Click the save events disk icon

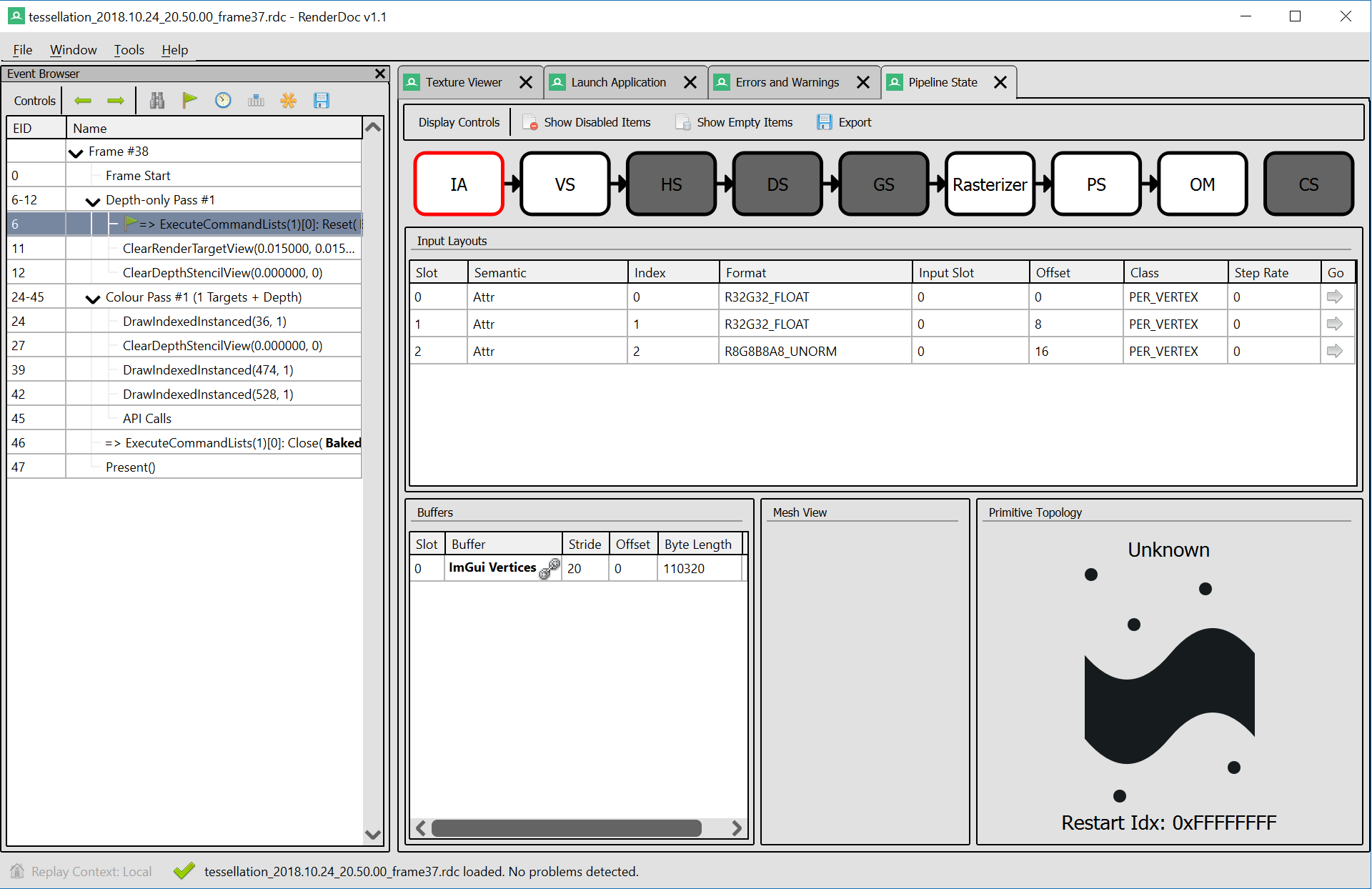pyautogui.click(x=322, y=100)
